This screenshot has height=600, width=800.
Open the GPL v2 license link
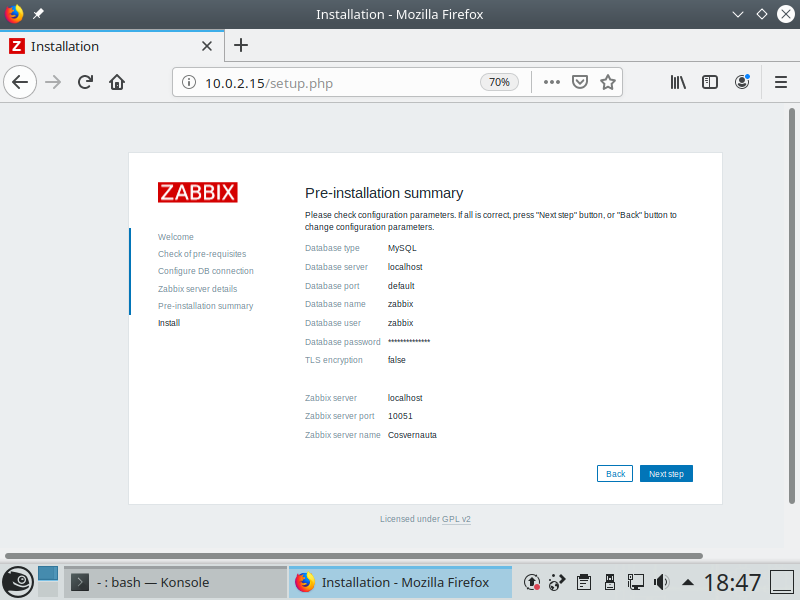(456, 519)
